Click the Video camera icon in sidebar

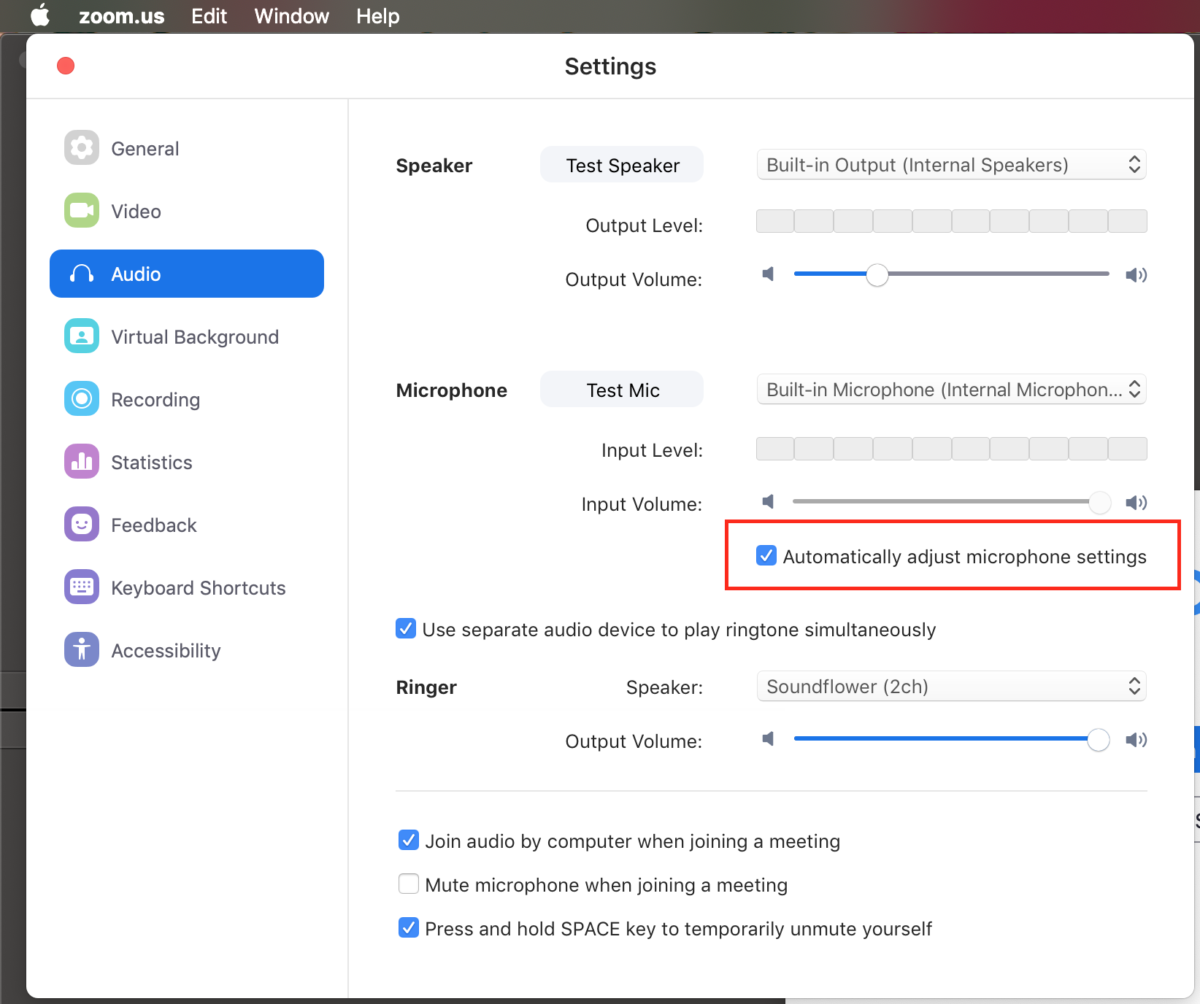tap(81, 211)
